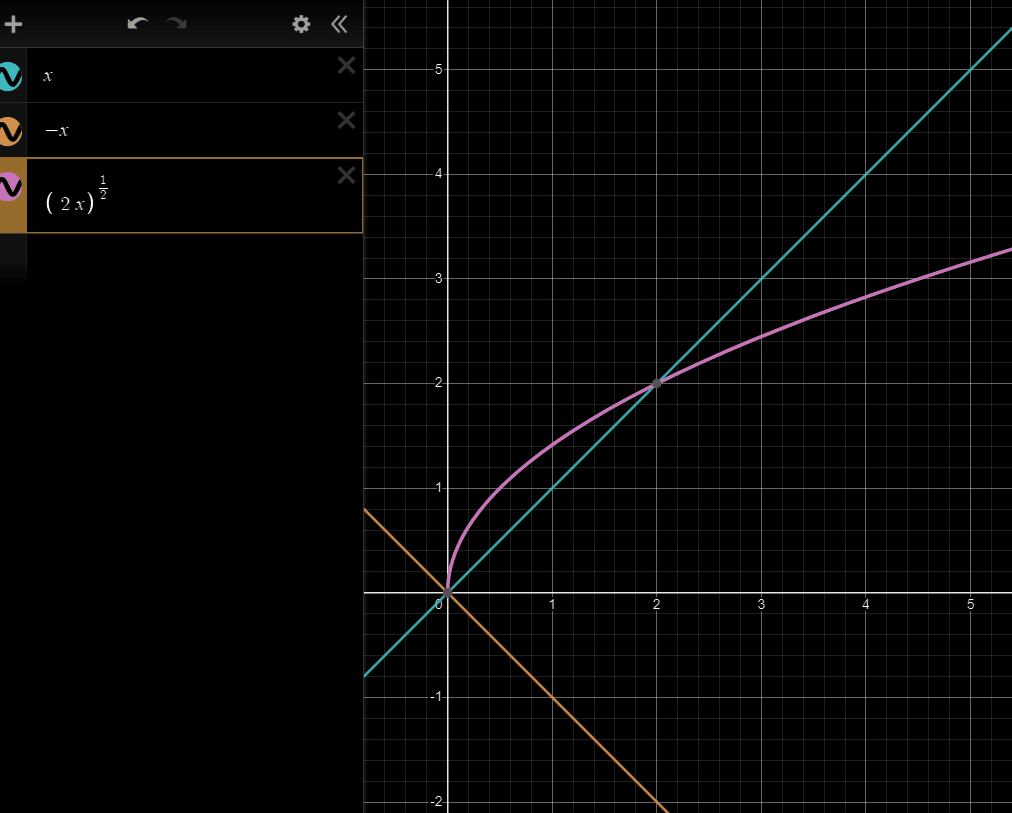Viewport: 1012px width, 813px height.
Task: Select the origin intersection point on the graph
Action: [447, 592]
